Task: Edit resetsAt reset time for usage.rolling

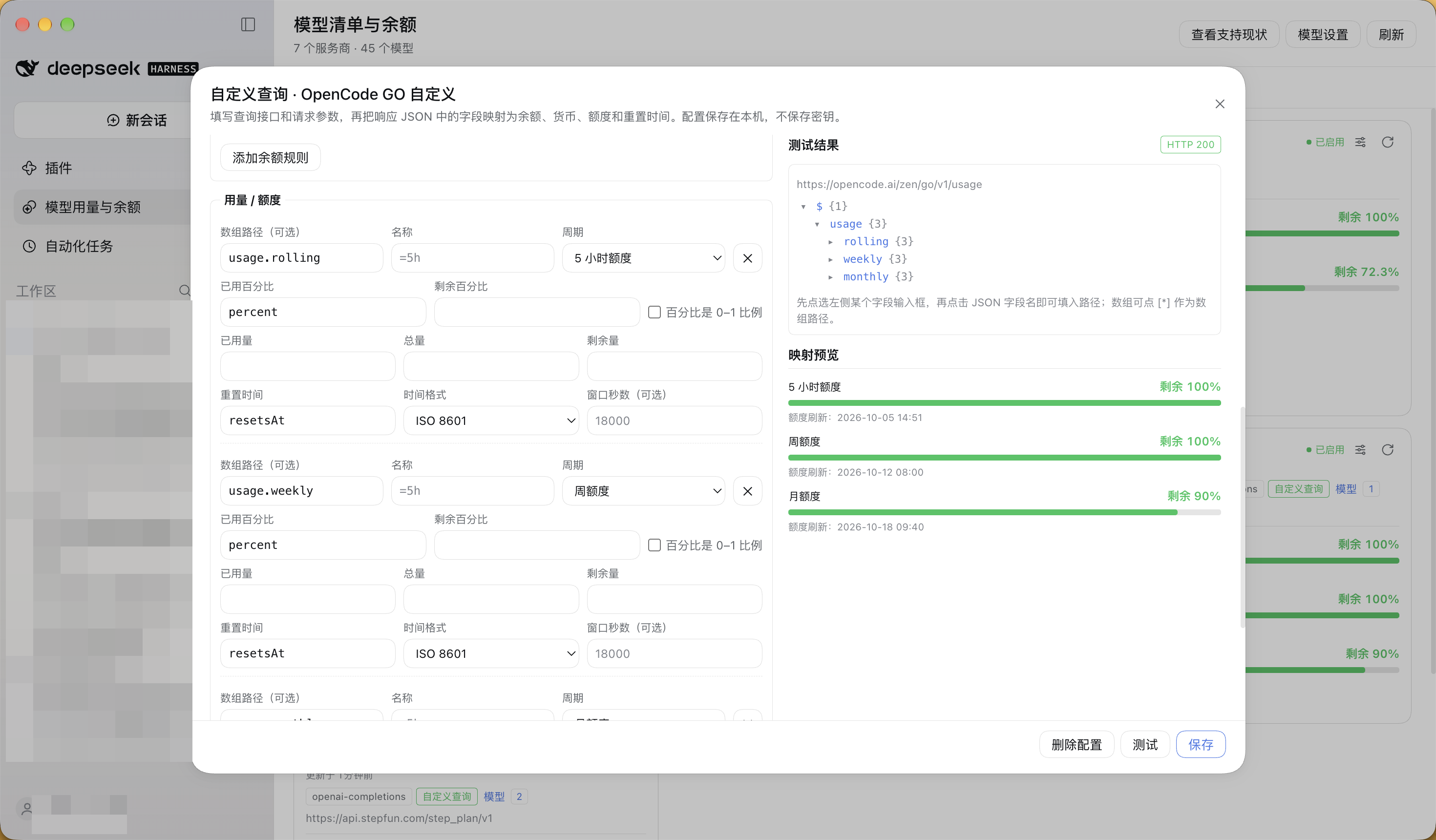Action: coord(308,420)
